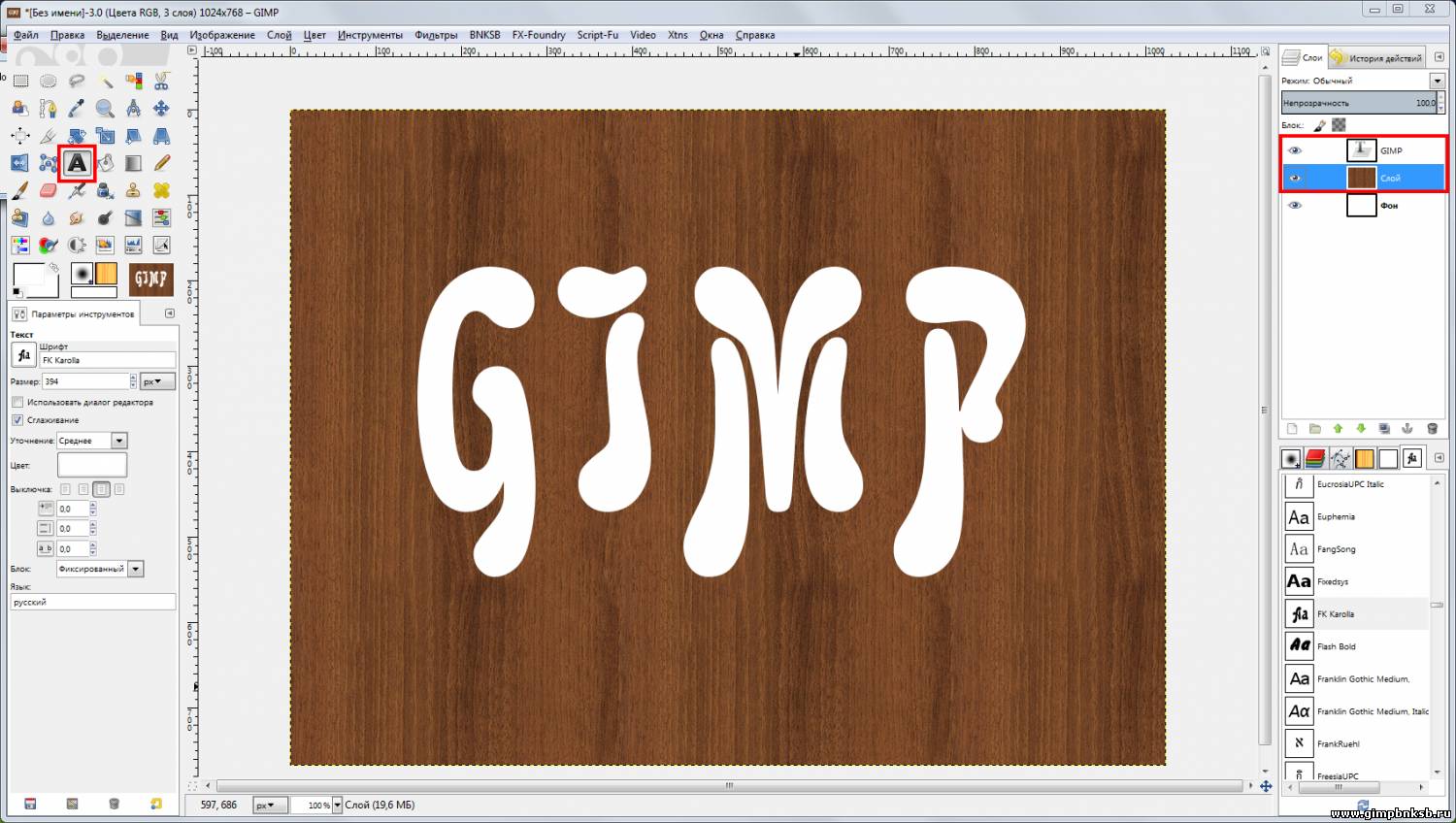Select the Alignment tool
Image resolution: width=1456 pixels, height=823 pixels.
click(20, 136)
